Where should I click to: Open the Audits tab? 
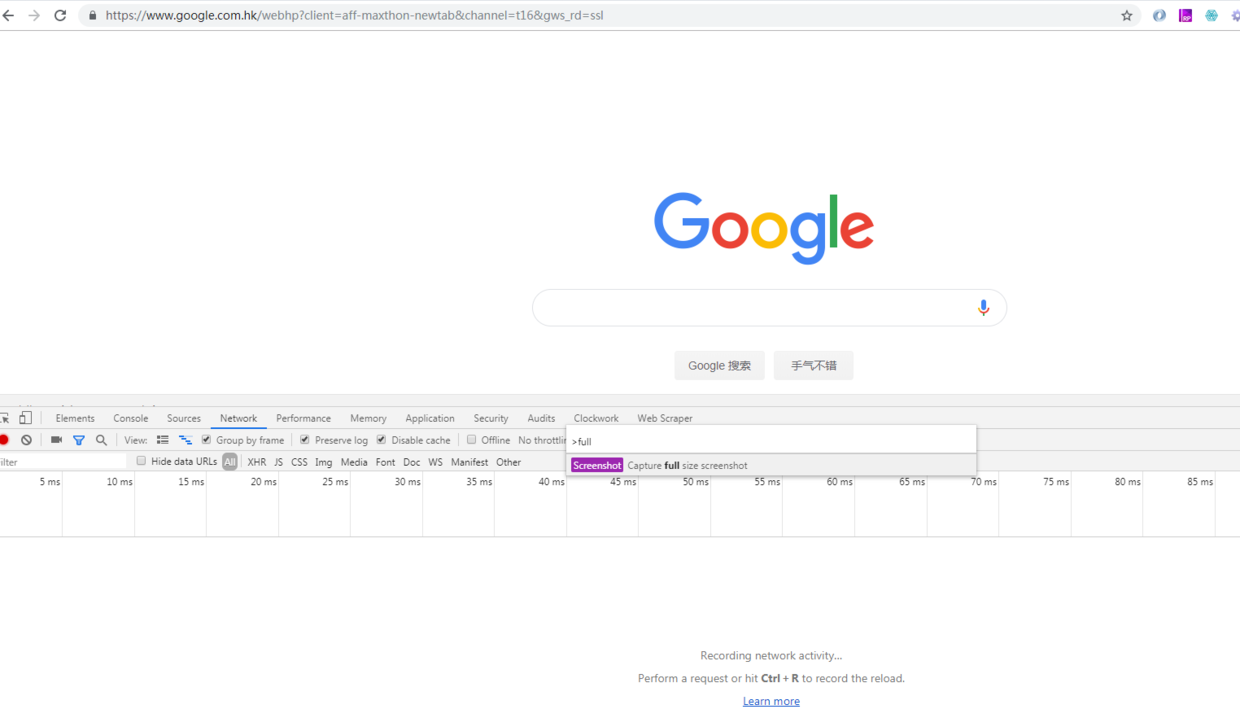(541, 418)
